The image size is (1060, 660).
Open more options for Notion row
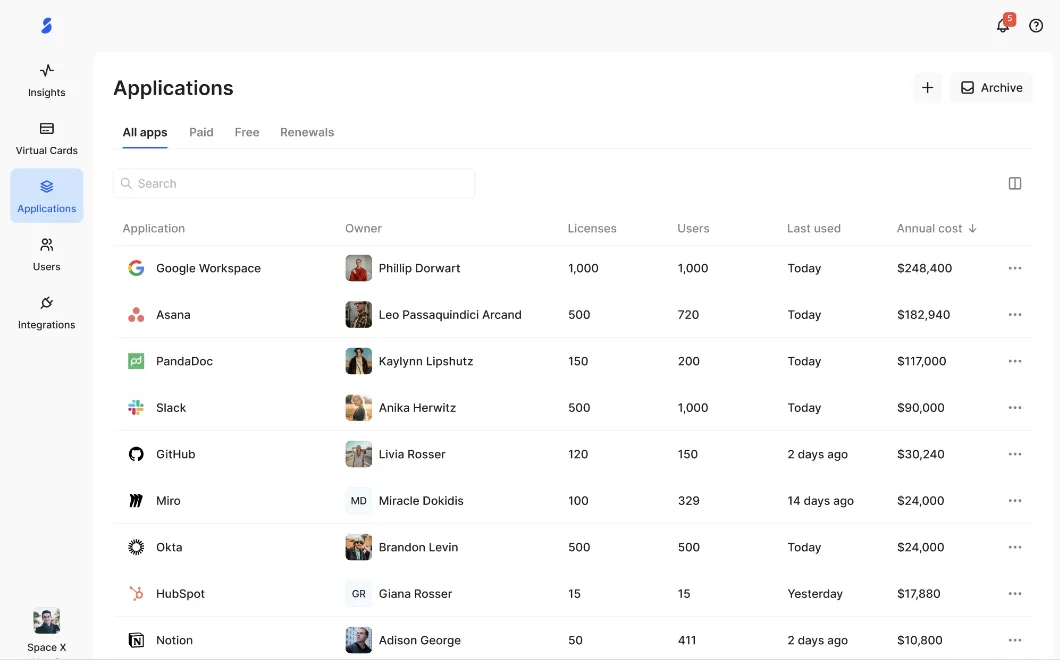click(1015, 640)
